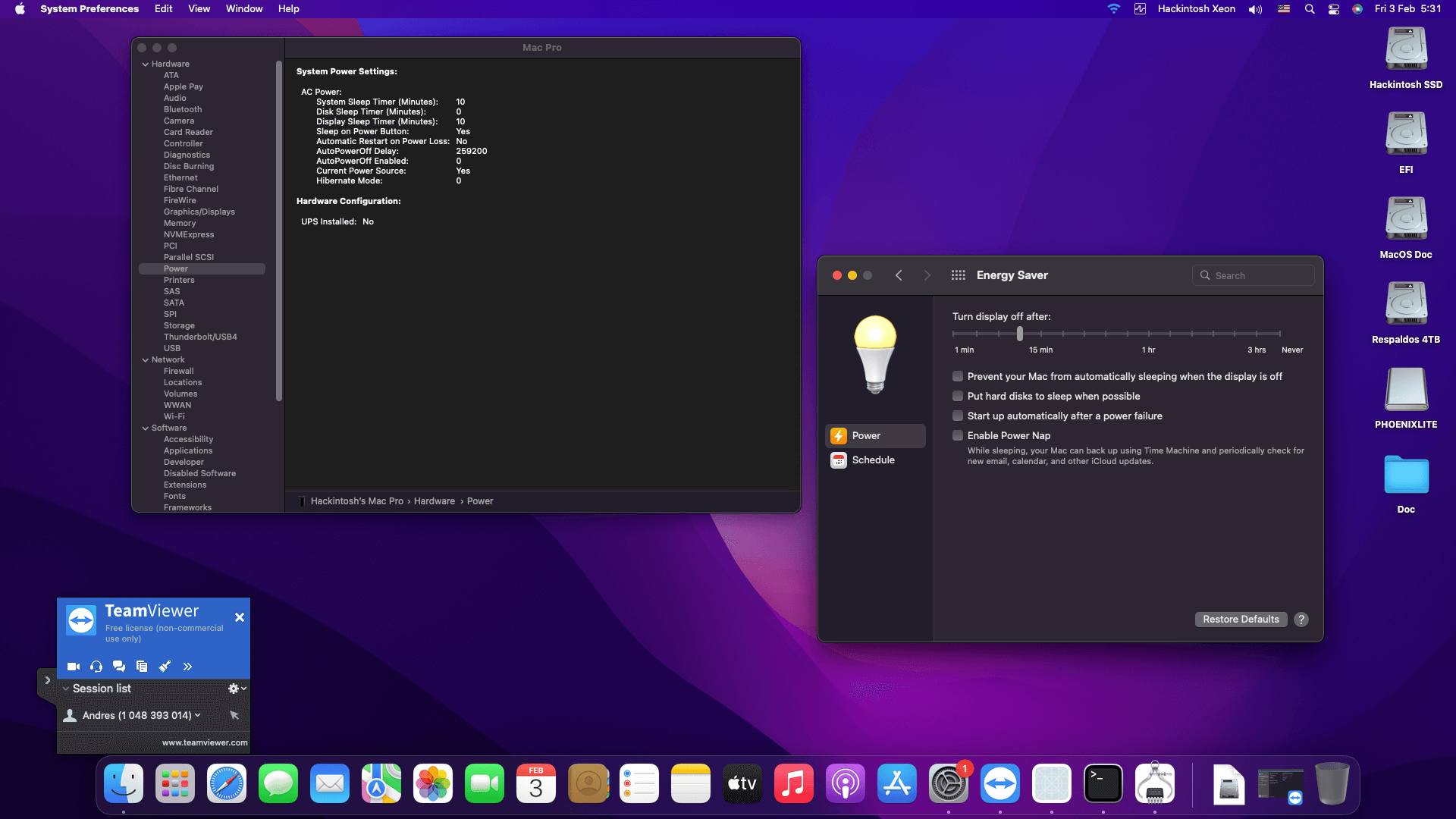Open the Window menu
Viewport: 1456px width, 819px height.
244,9
